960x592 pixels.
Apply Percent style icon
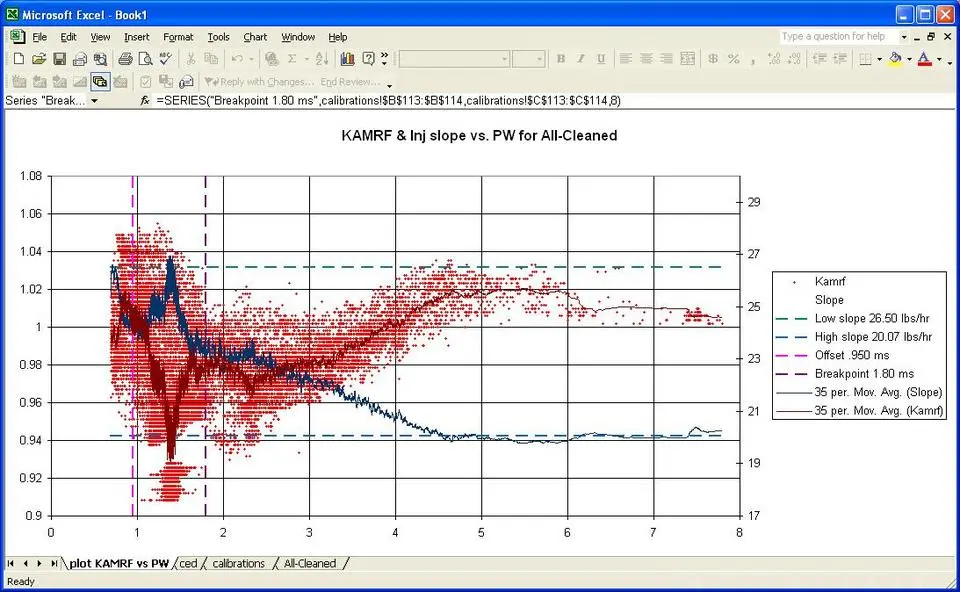733,59
